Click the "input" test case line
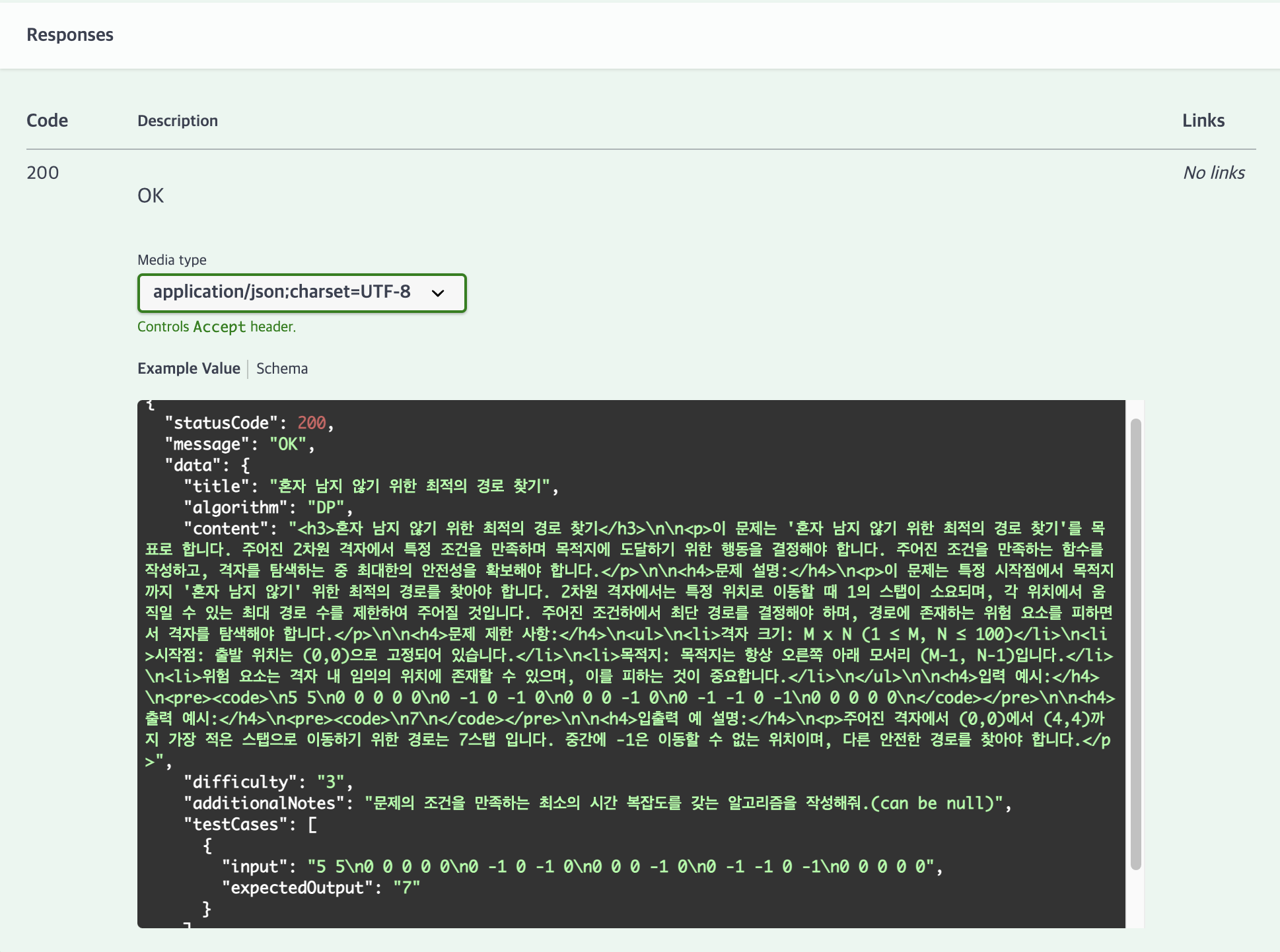 [581, 867]
